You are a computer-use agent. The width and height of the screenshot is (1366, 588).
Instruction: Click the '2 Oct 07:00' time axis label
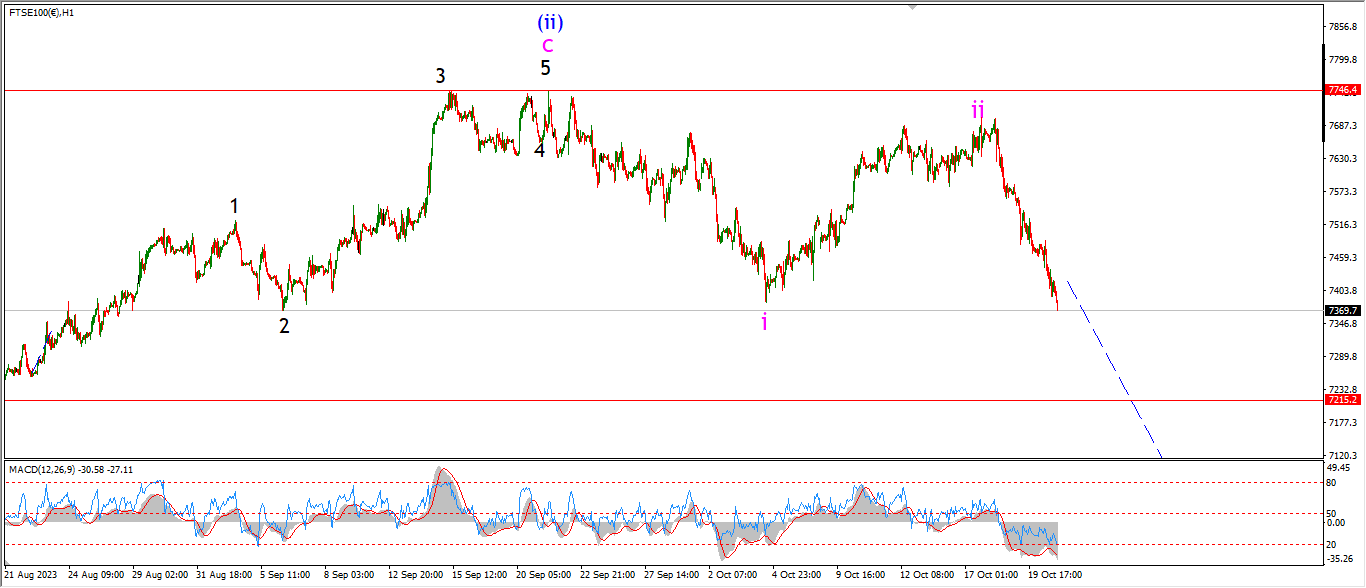(x=733, y=575)
